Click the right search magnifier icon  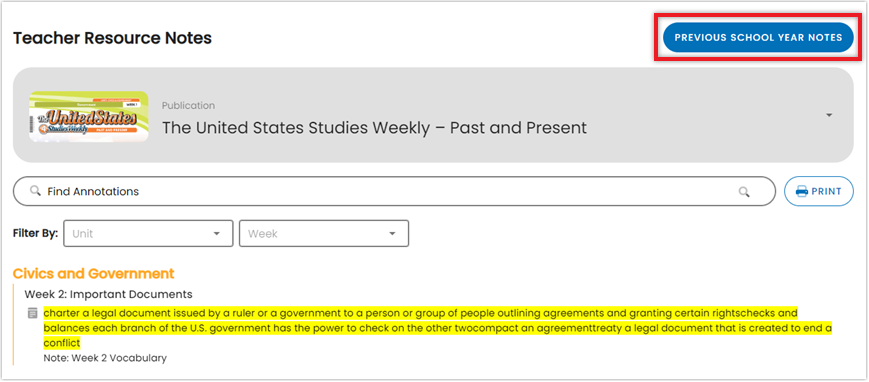click(744, 192)
